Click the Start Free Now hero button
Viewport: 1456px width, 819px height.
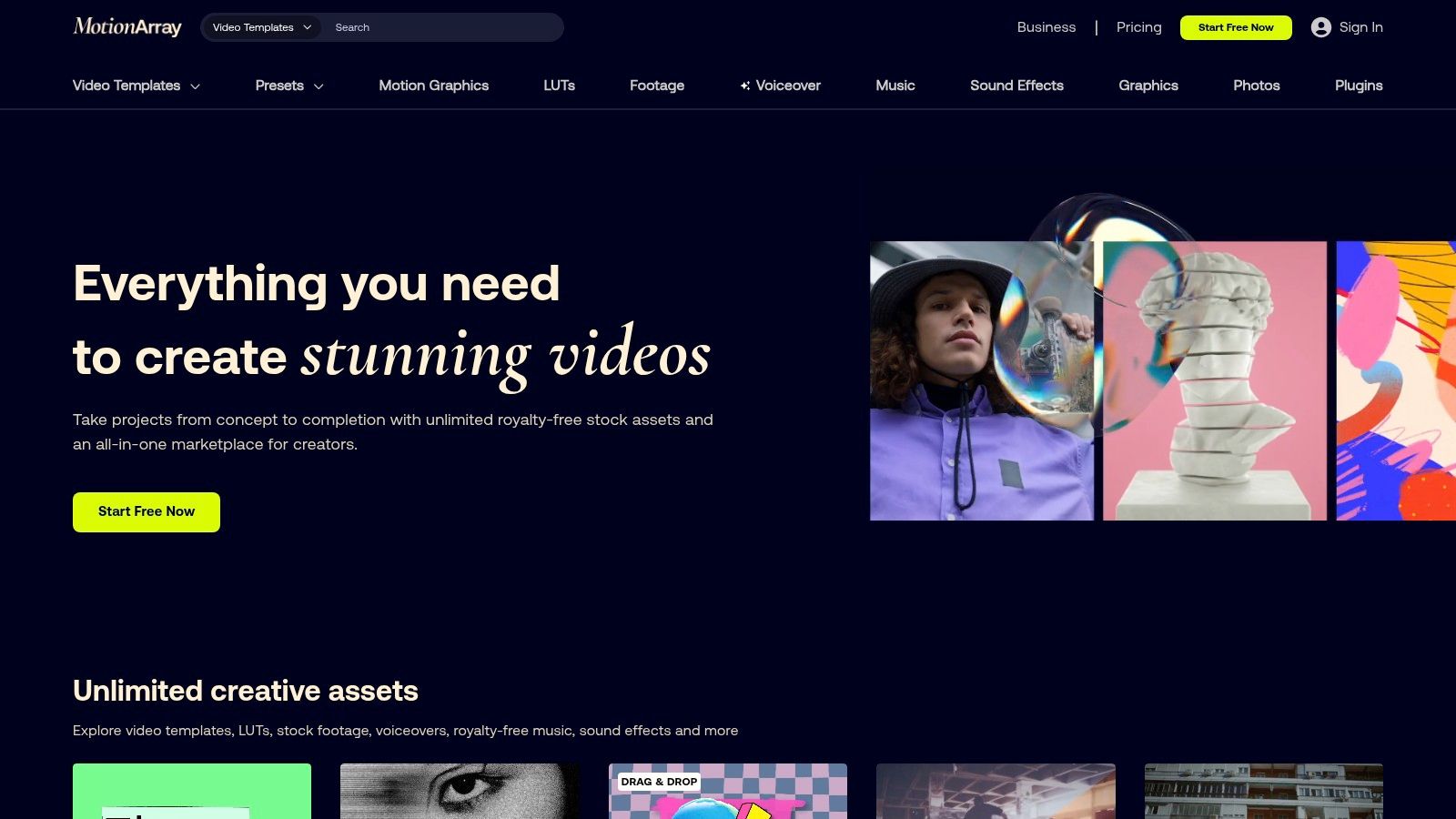146,511
